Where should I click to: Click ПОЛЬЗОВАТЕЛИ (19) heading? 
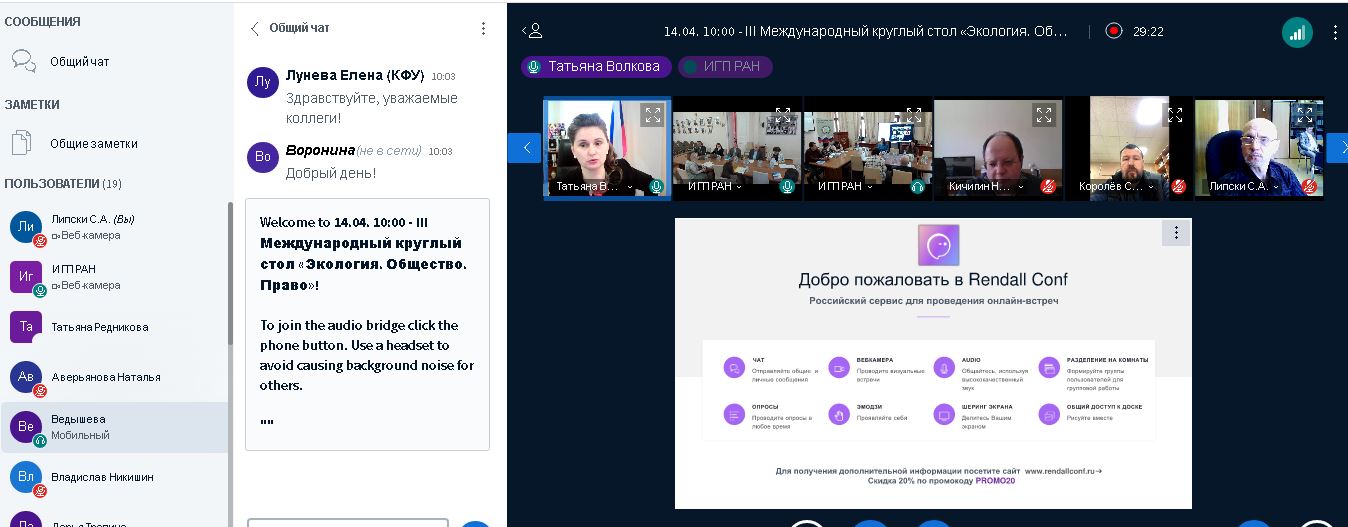pos(63,184)
